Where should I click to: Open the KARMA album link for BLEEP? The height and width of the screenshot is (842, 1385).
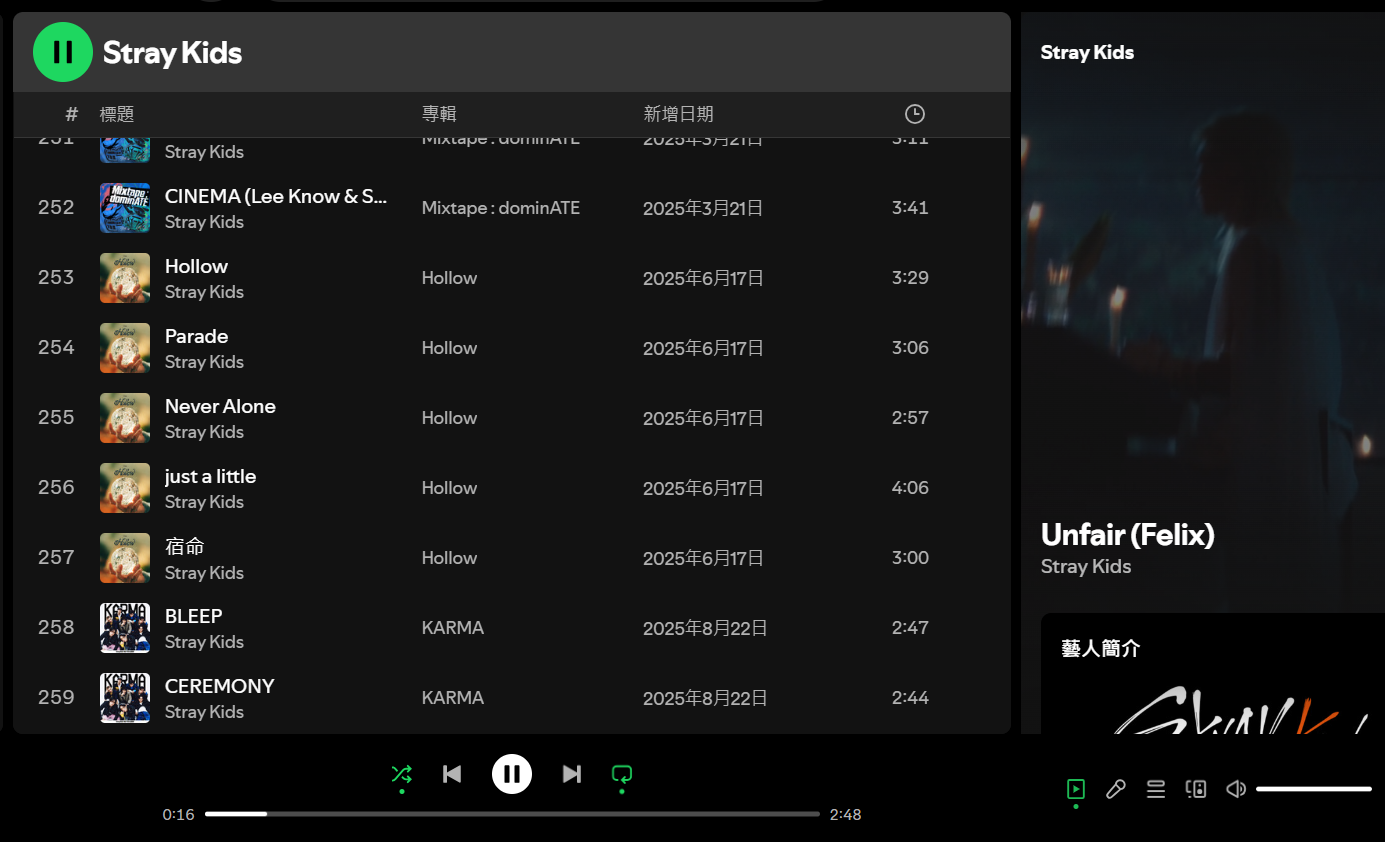(453, 628)
